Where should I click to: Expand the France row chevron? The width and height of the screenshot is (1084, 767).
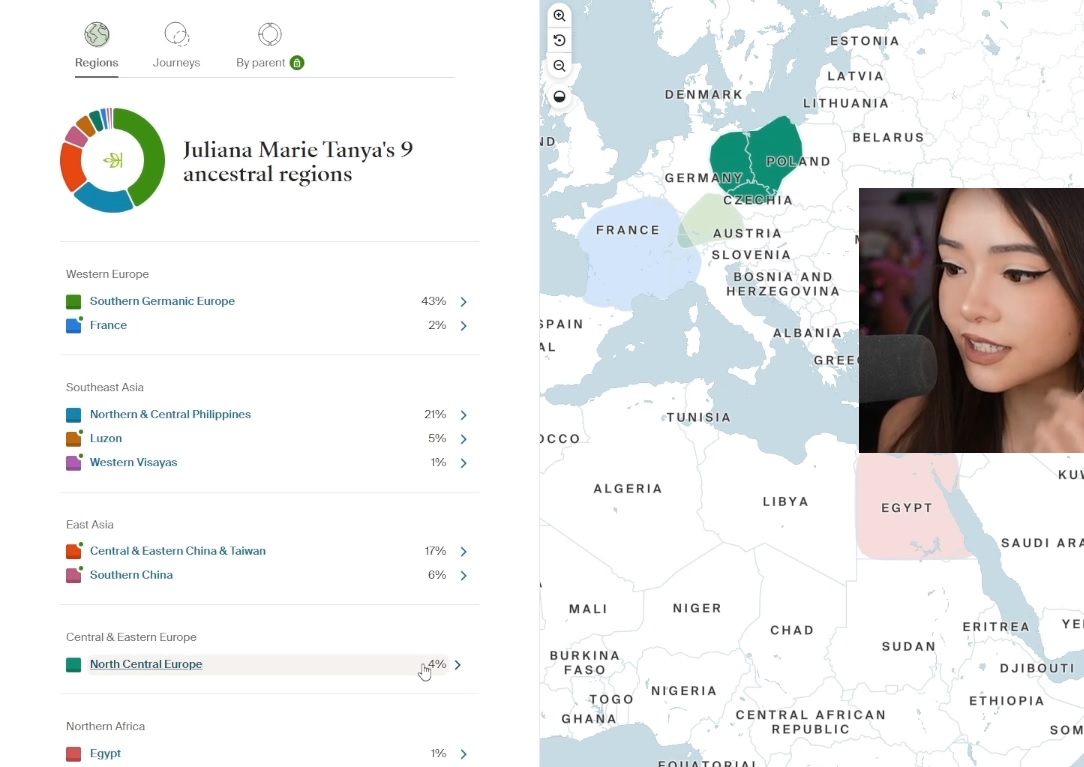464,326
